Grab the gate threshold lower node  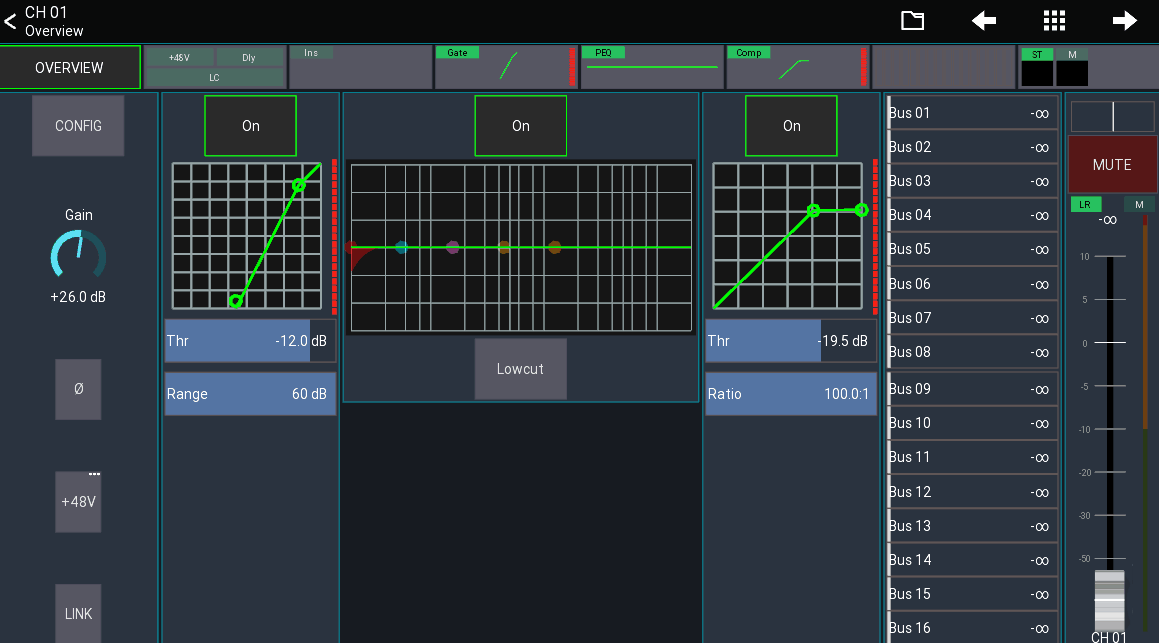236,301
